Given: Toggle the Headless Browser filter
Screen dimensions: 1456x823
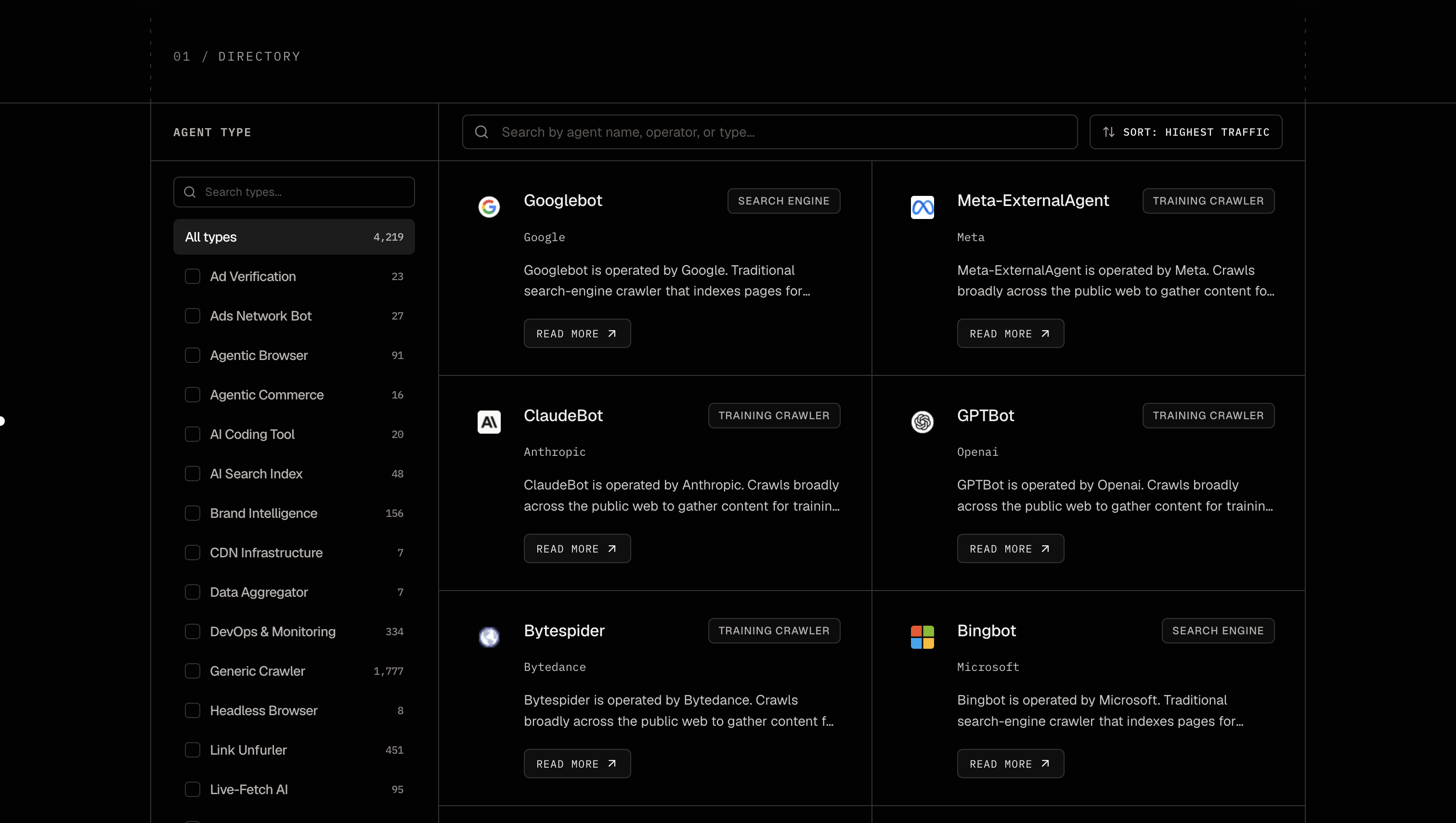Looking at the screenshot, I should [192, 710].
